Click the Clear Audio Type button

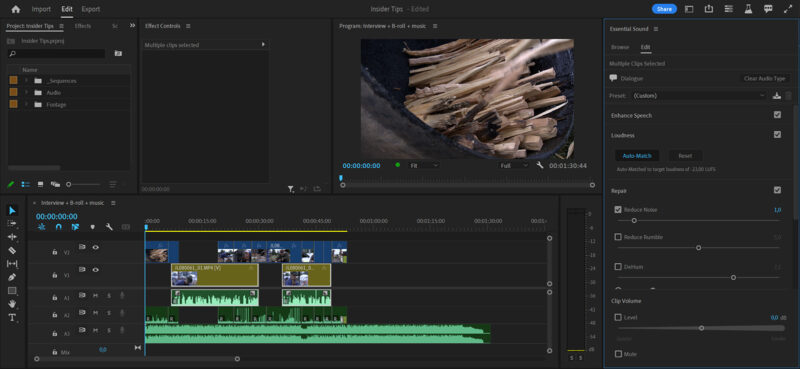pos(764,79)
